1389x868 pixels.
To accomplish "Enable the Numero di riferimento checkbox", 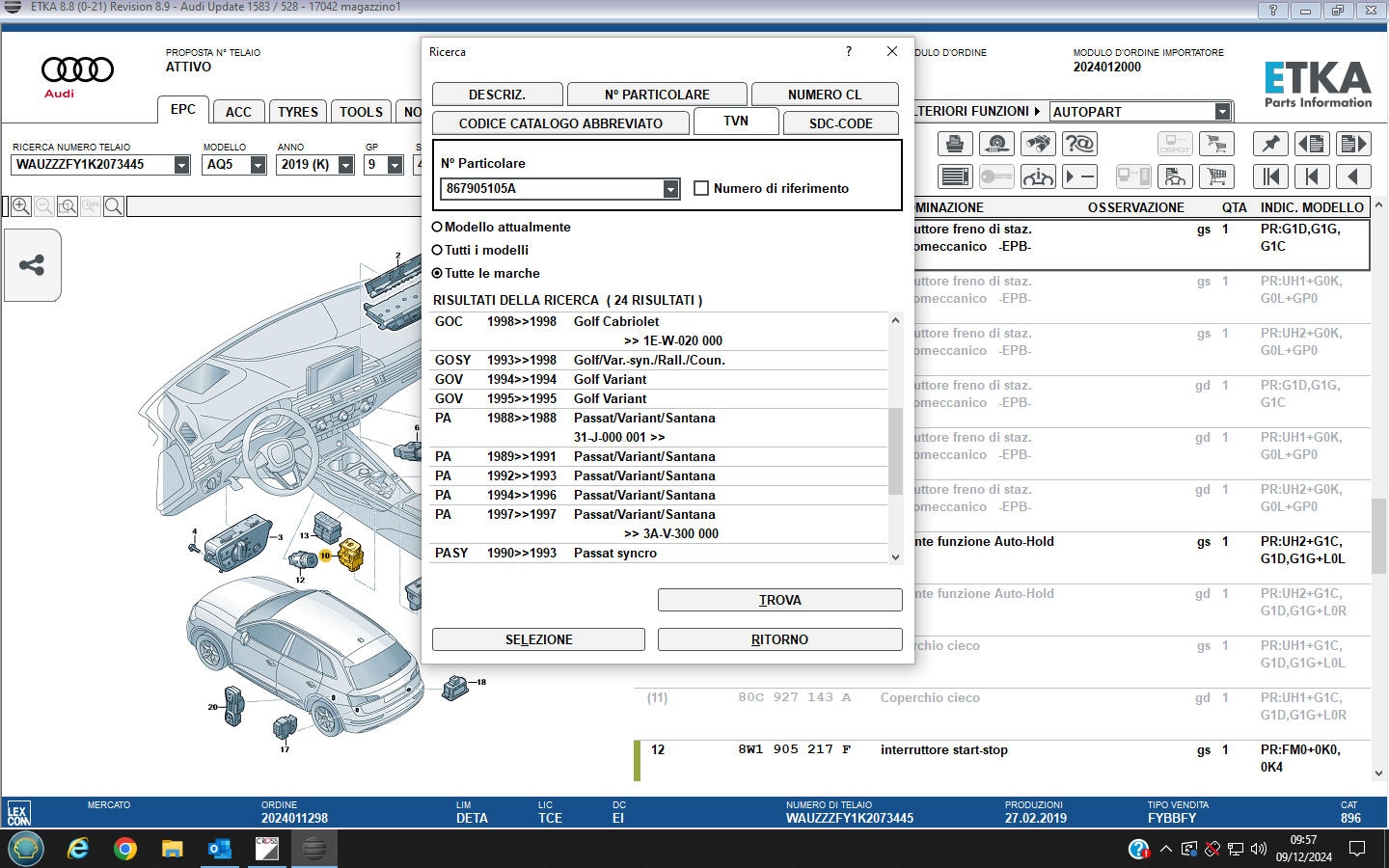I will click(x=701, y=188).
